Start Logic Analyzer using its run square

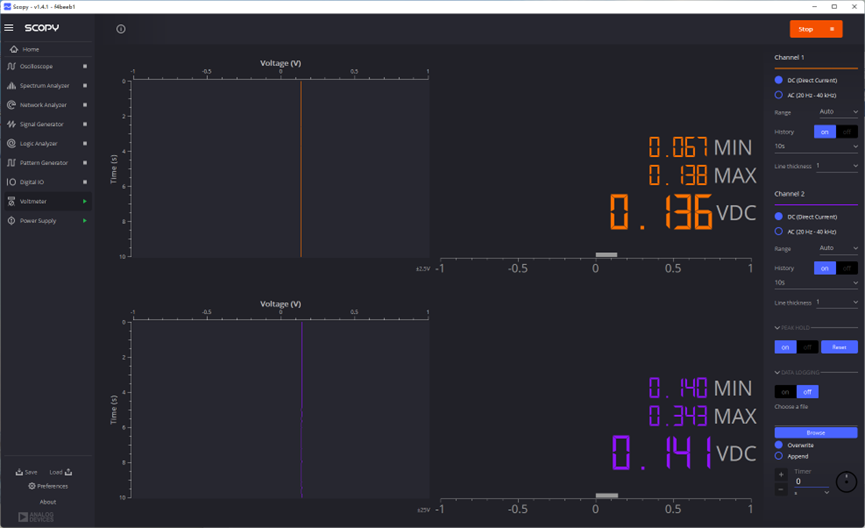[x=85, y=143]
